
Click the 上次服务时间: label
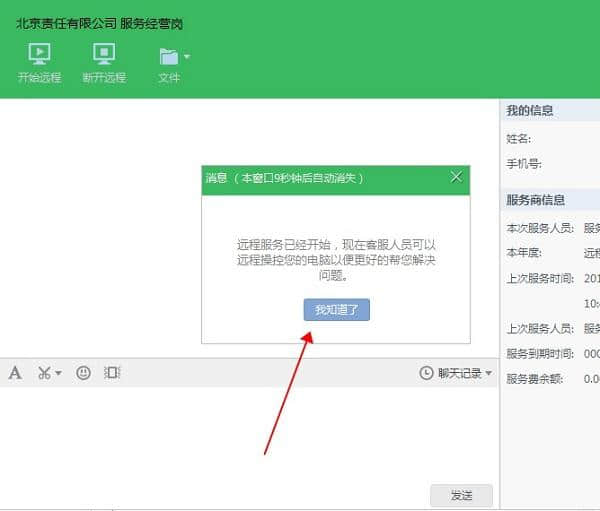tap(540, 278)
